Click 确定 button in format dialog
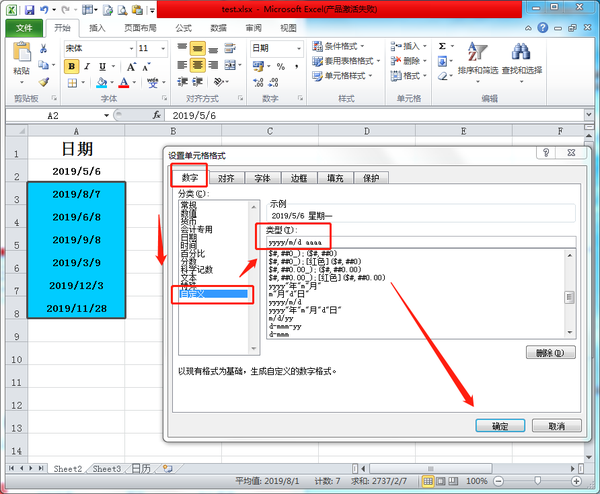Image resolution: width=600 pixels, height=494 pixels. pyautogui.click(x=500, y=426)
